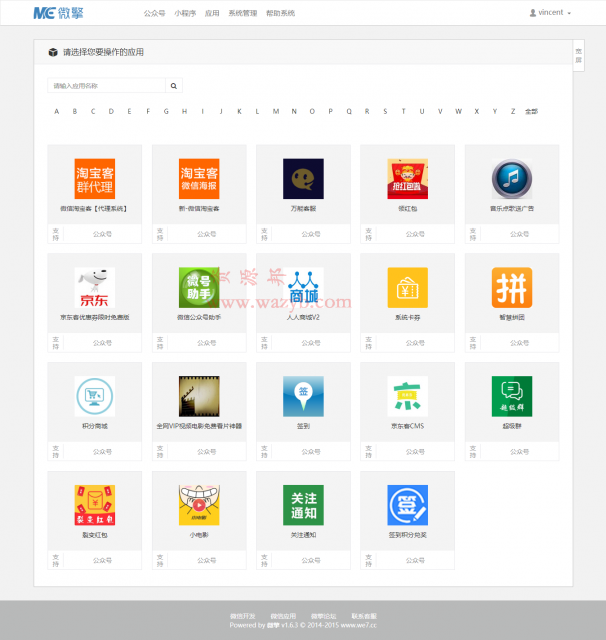Image resolution: width=606 pixels, height=640 pixels.
Task: Filter apps by letter Q
Action: [349, 111]
